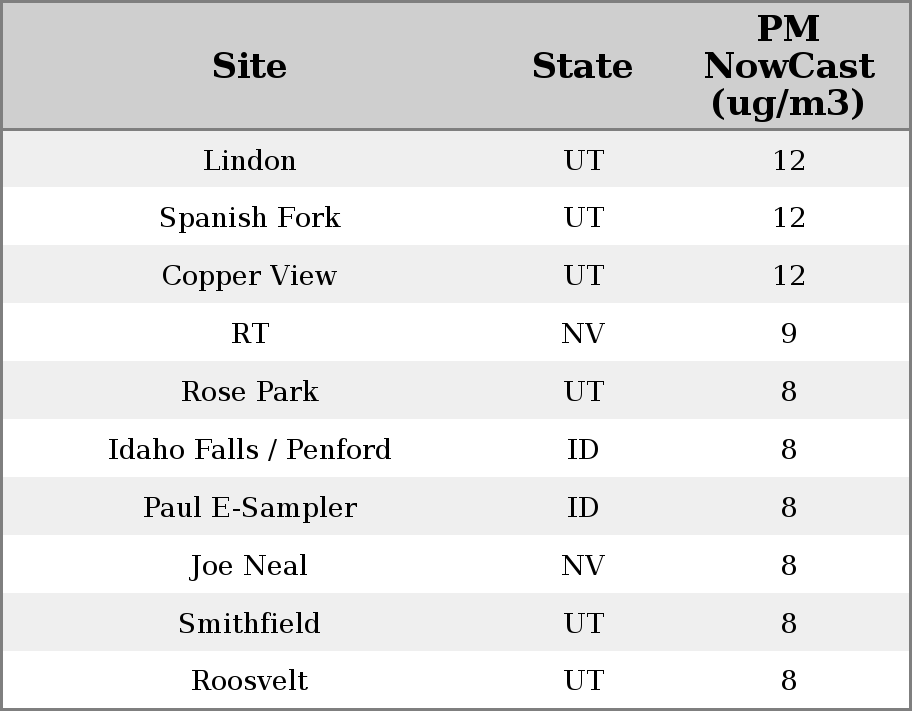Viewport: 912px width, 711px height.
Task: Select the Spanish Fork site cell
Action: pos(249,218)
